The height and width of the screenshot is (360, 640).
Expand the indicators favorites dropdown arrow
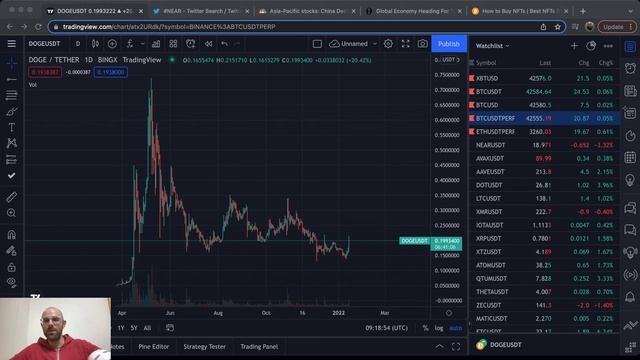tap(142, 44)
